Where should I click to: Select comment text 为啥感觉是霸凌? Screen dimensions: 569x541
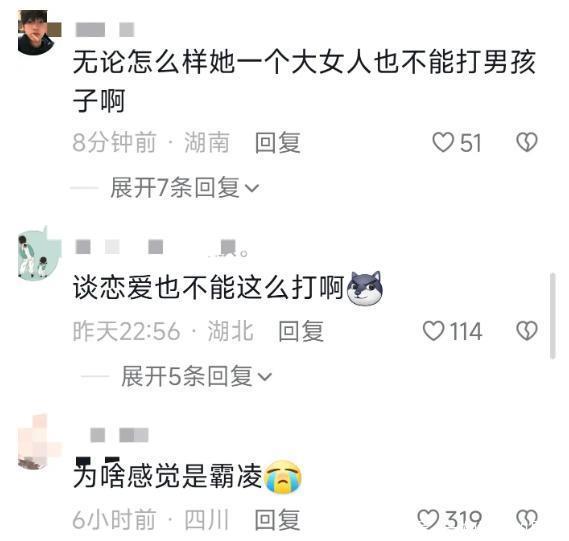point(168,476)
